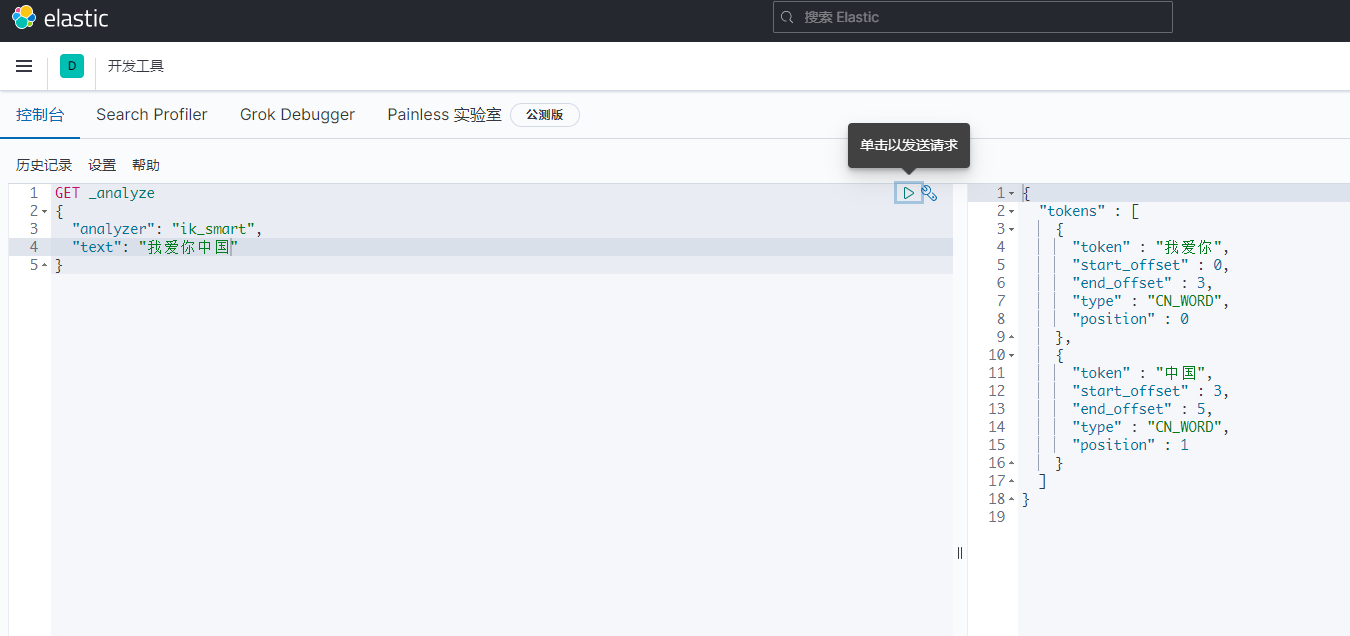Click "end_offset" : 3 line
The image size is (1350, 636).
click(1142, 283)
